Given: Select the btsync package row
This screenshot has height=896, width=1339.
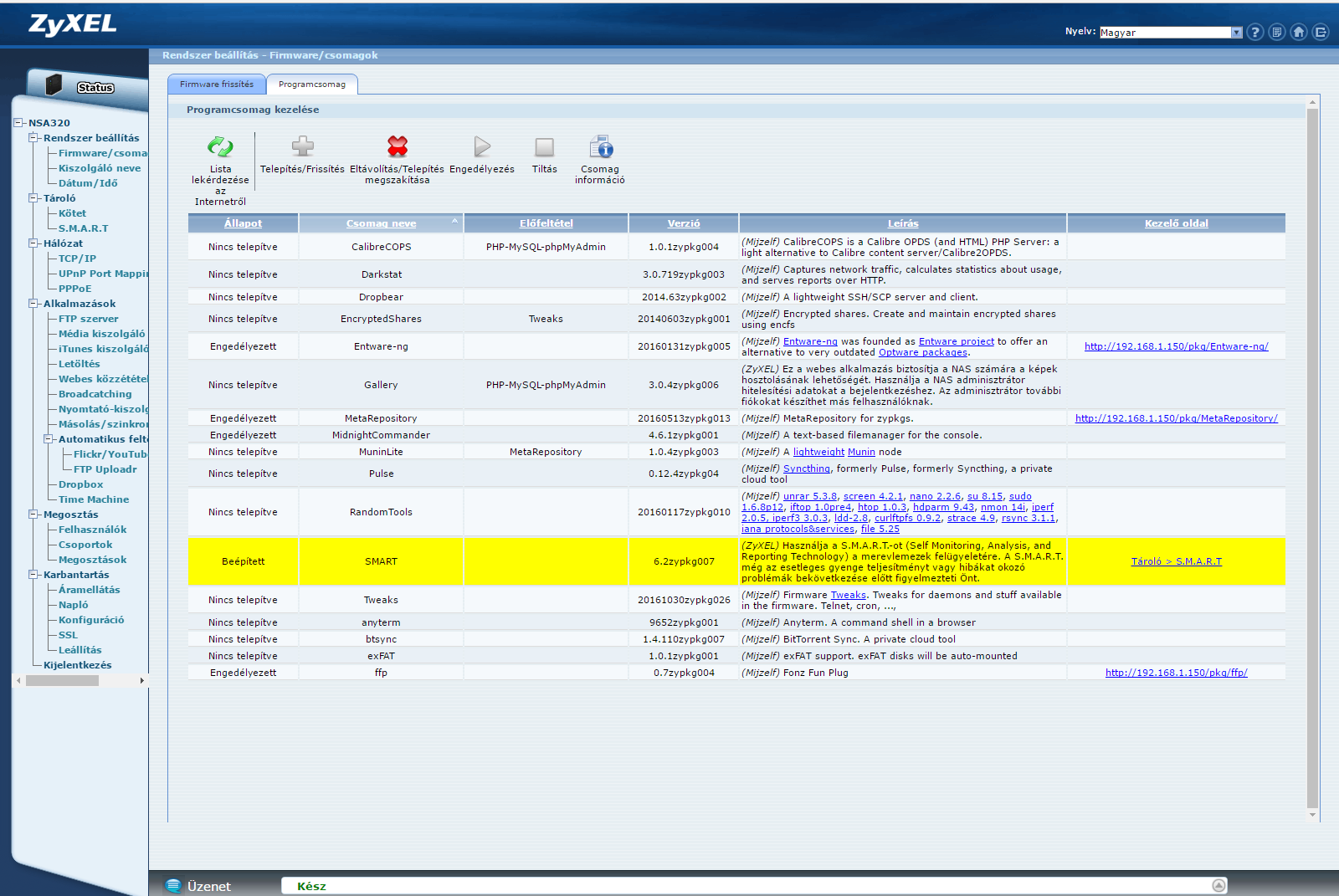Looking at the screenshot, I should [736, 639].
